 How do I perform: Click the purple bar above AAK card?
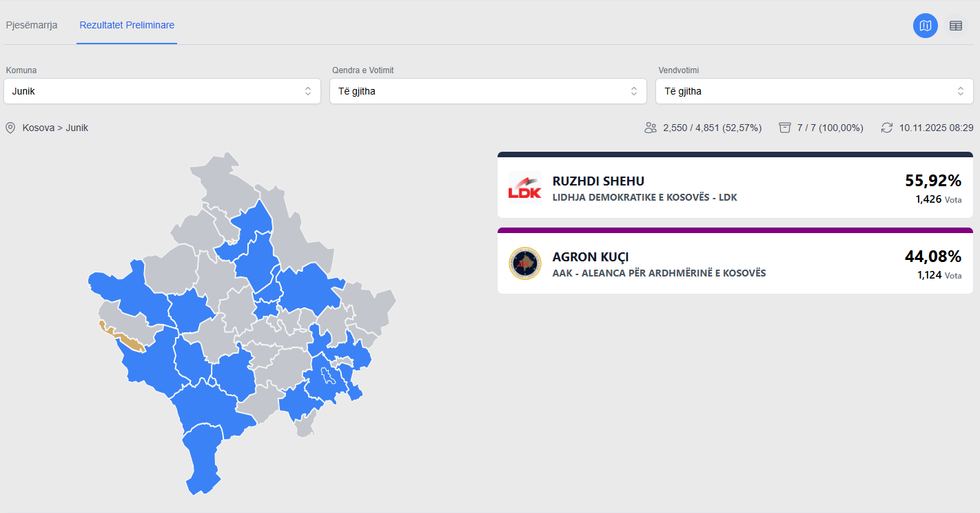click(735, 230)
